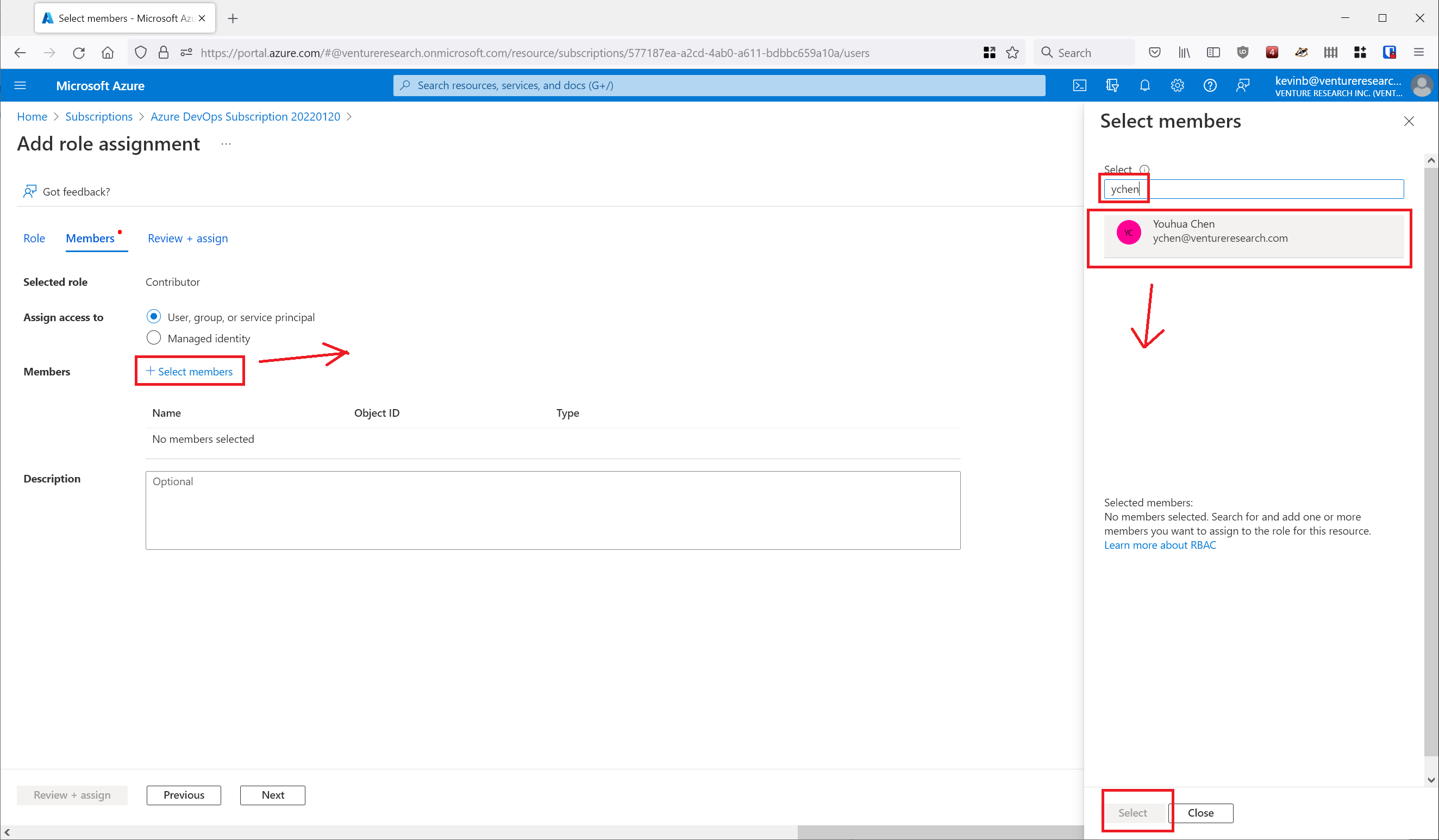The image size is (1439, 840).
Task: Click the help question mark icon
Action: tap(1210, 86)
